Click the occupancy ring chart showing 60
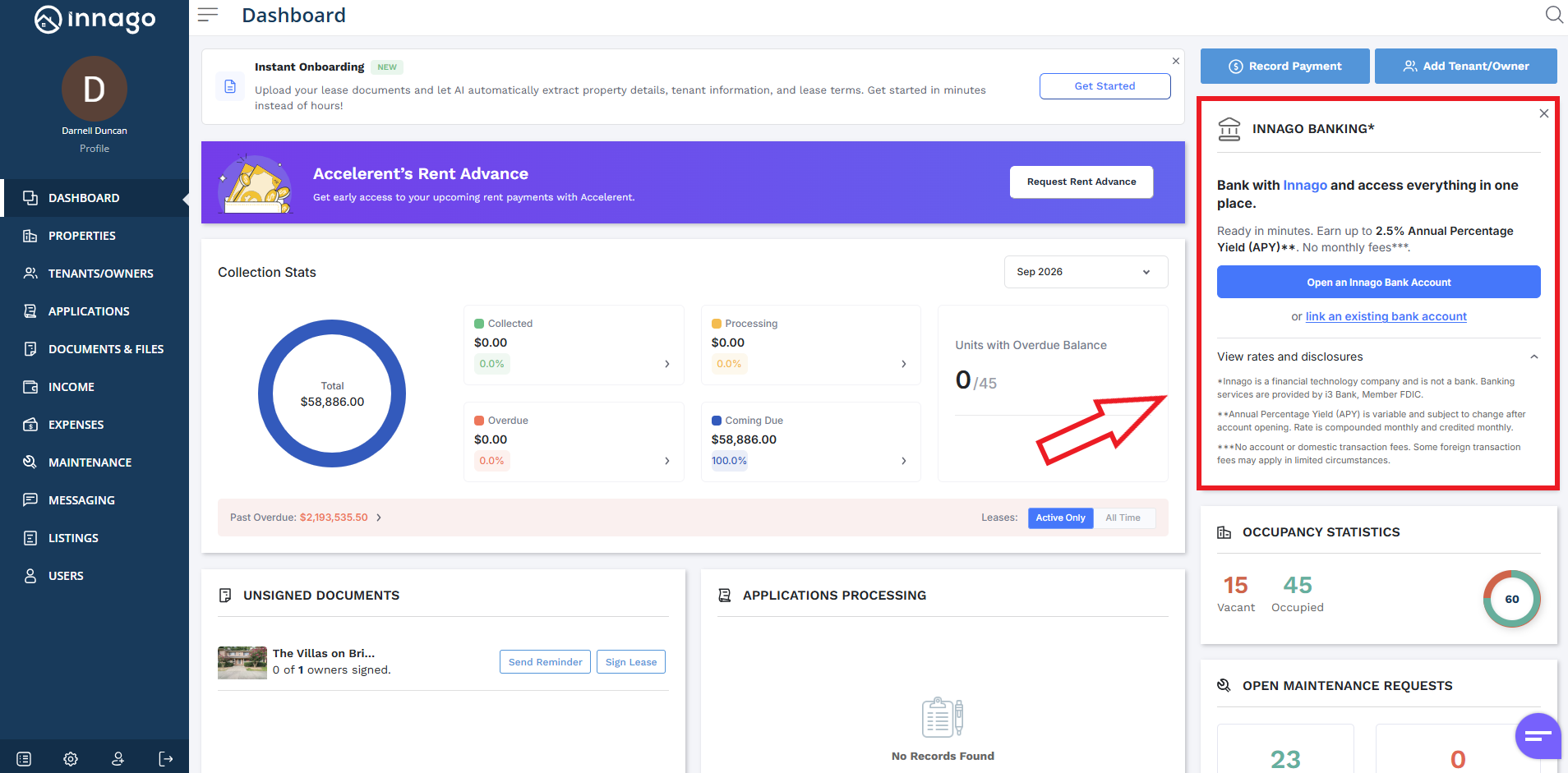 (x=1512, y=599)
